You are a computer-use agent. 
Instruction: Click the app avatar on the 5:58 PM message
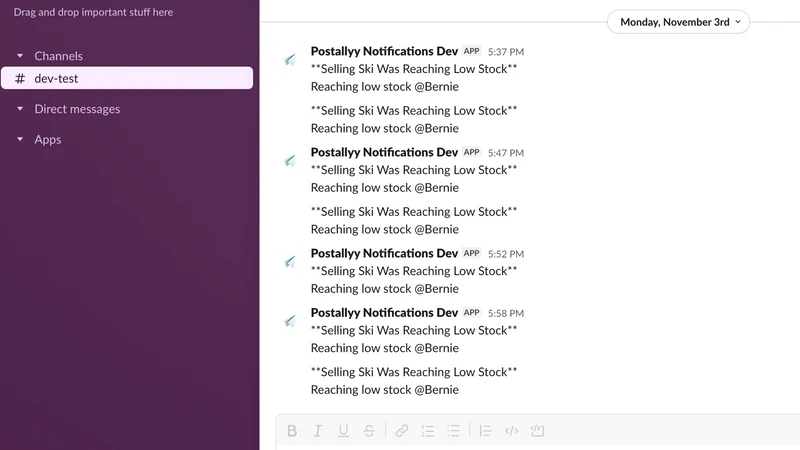[x=290, y=321]
